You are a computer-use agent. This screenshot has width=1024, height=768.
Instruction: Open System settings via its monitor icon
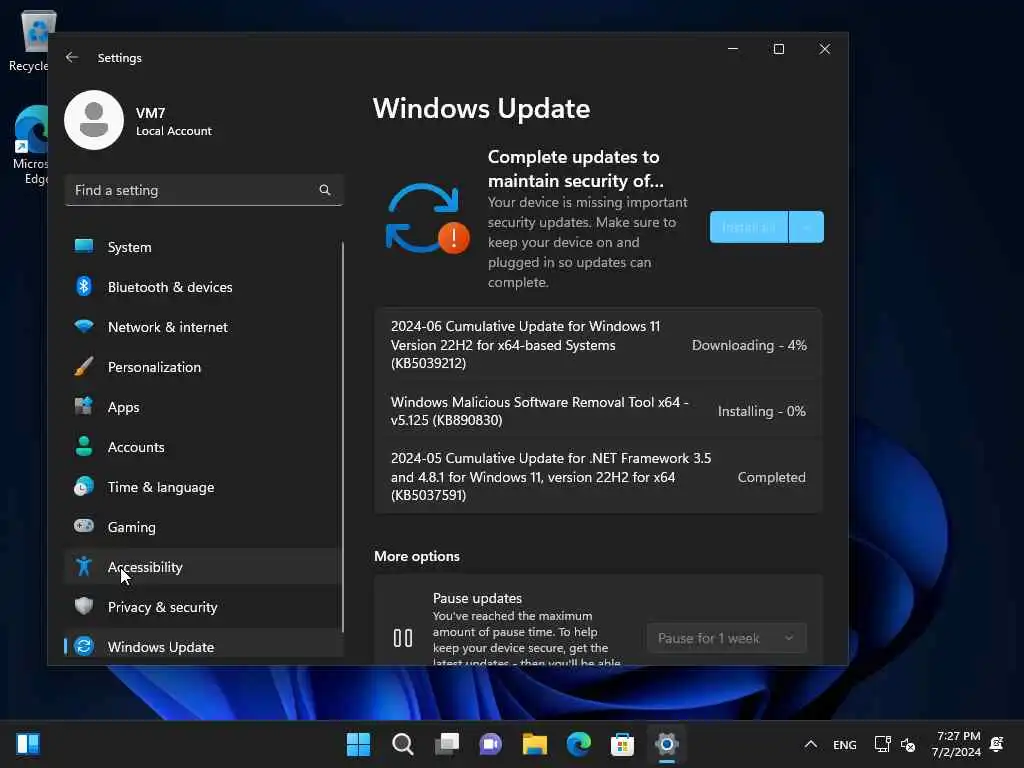pos(84,246)
